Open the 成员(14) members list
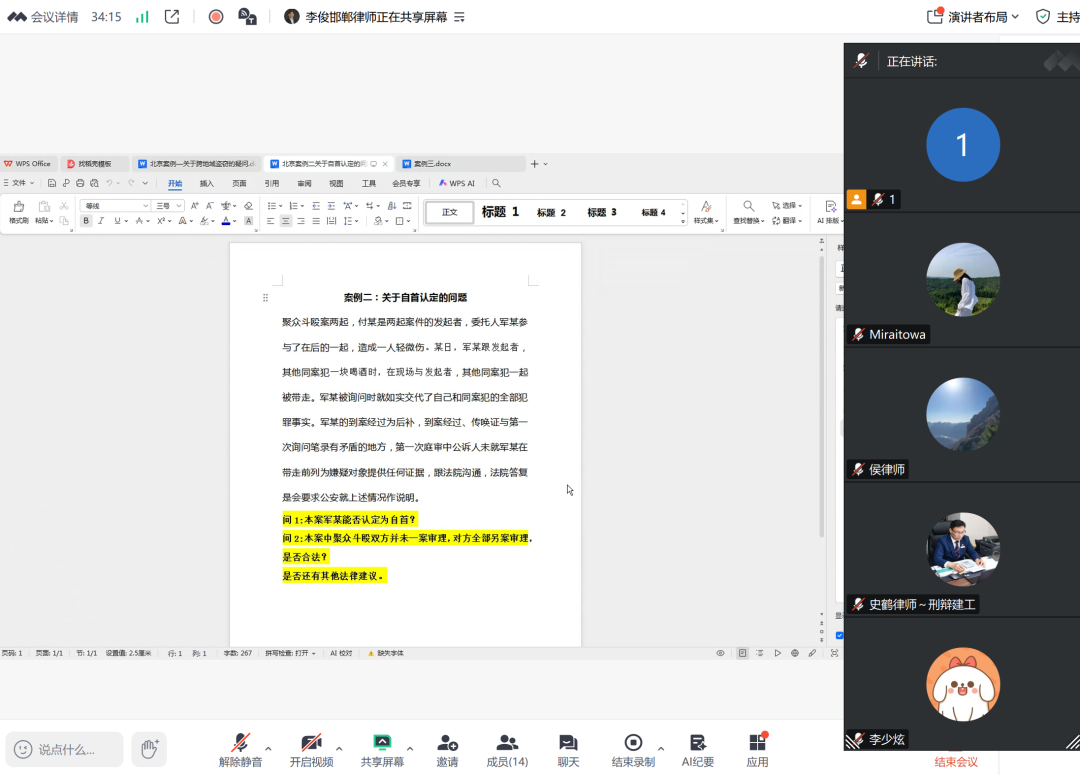Viewport: 1080px width, 775px height. coord(507,750)
